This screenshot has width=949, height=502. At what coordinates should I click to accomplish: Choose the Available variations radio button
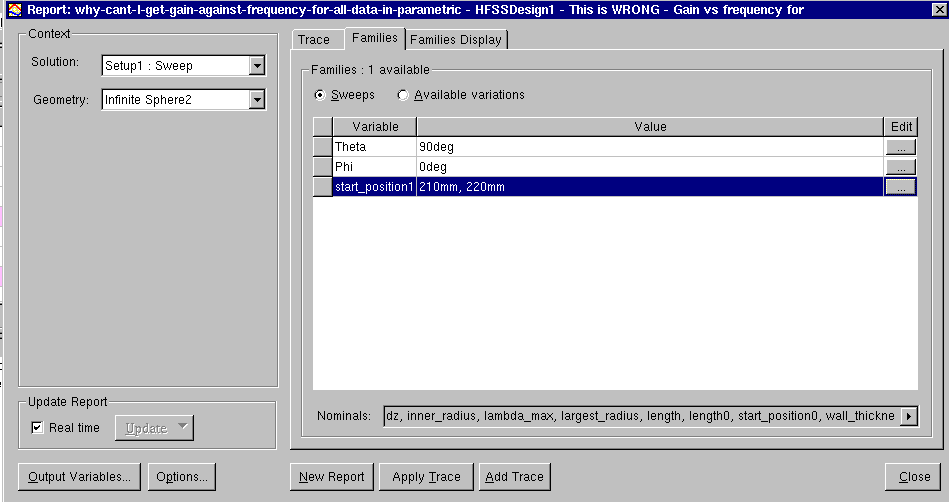click(x=402, y=95)
